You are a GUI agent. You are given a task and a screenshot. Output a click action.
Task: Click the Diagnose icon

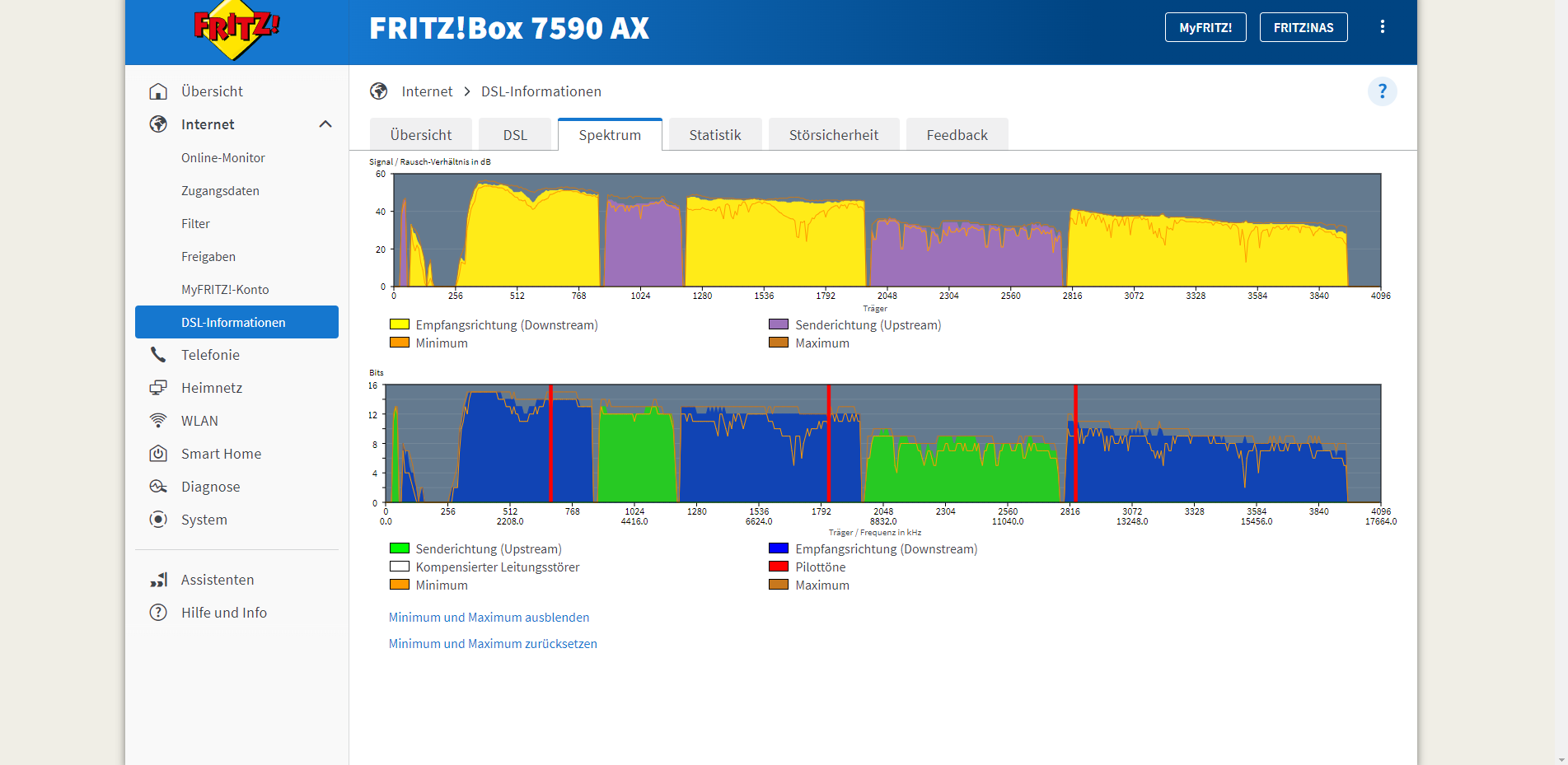click(x=158, y=487)
